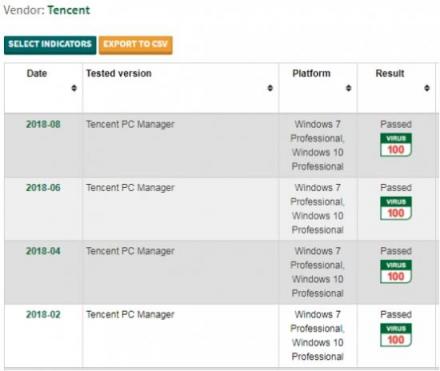The height and width of the screenshot is (371, 440).
Task: Click the Select Indicators button
Action: point(50,45)
